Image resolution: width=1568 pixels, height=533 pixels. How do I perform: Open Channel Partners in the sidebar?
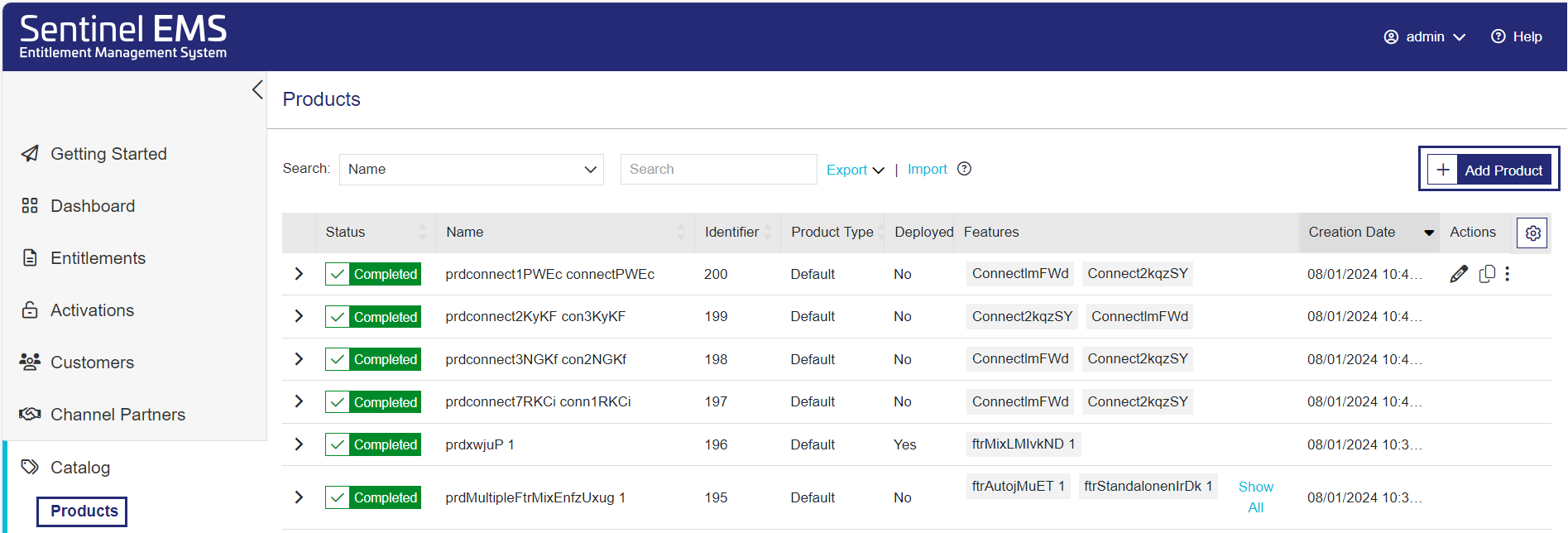pos(117,415)
